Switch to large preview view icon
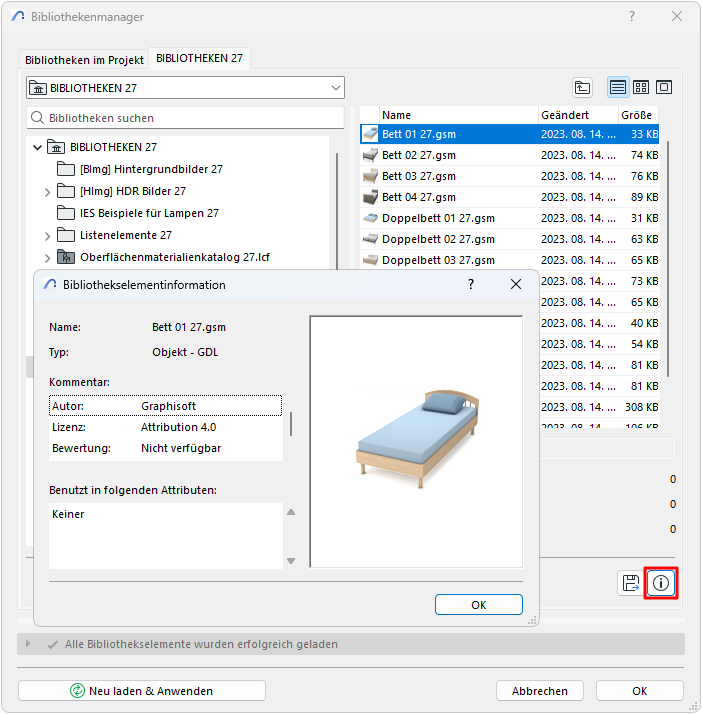The width and height of the screenshot is (702, 714). (x=664, y=87)
